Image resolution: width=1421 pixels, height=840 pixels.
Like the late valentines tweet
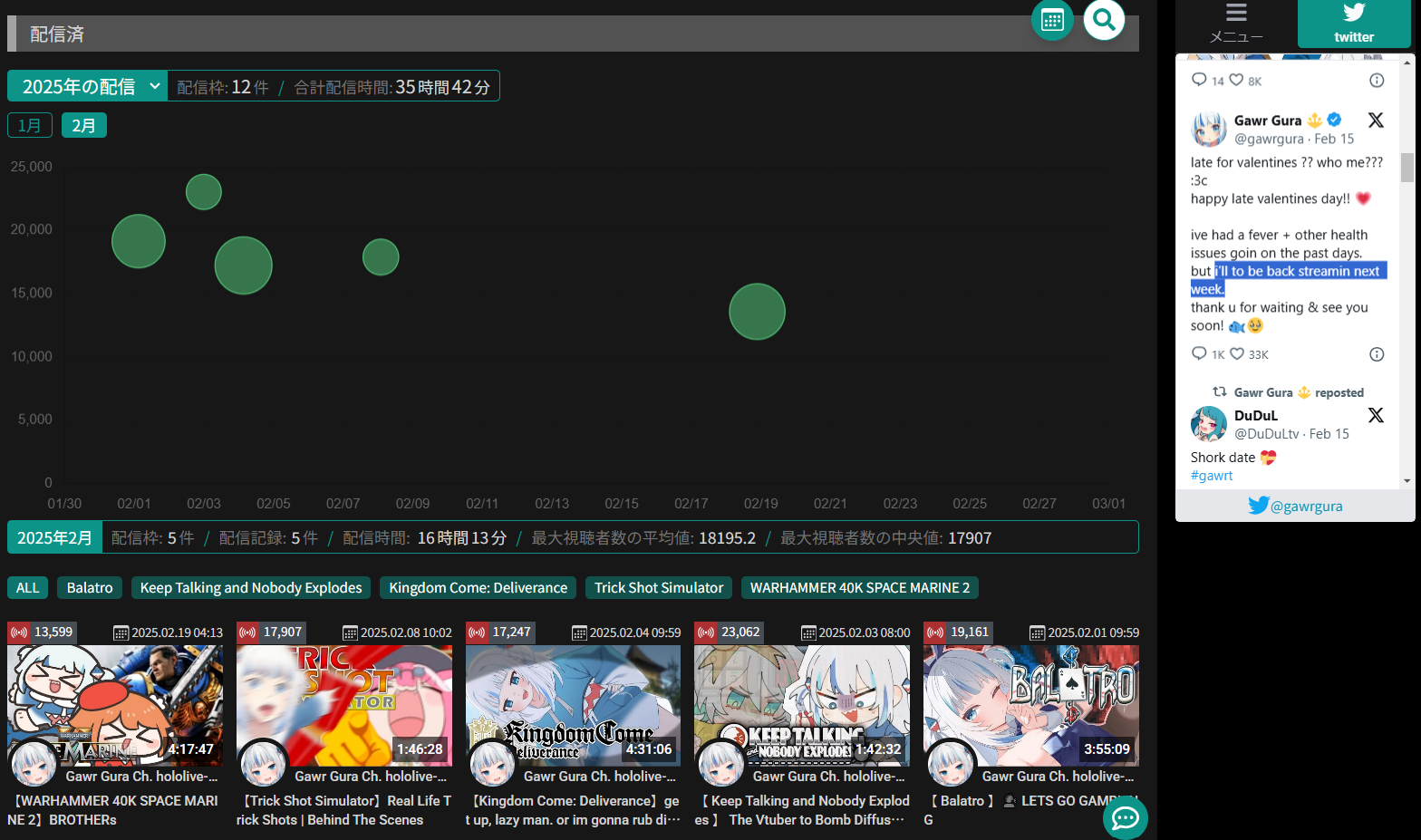click(1237, 353)
